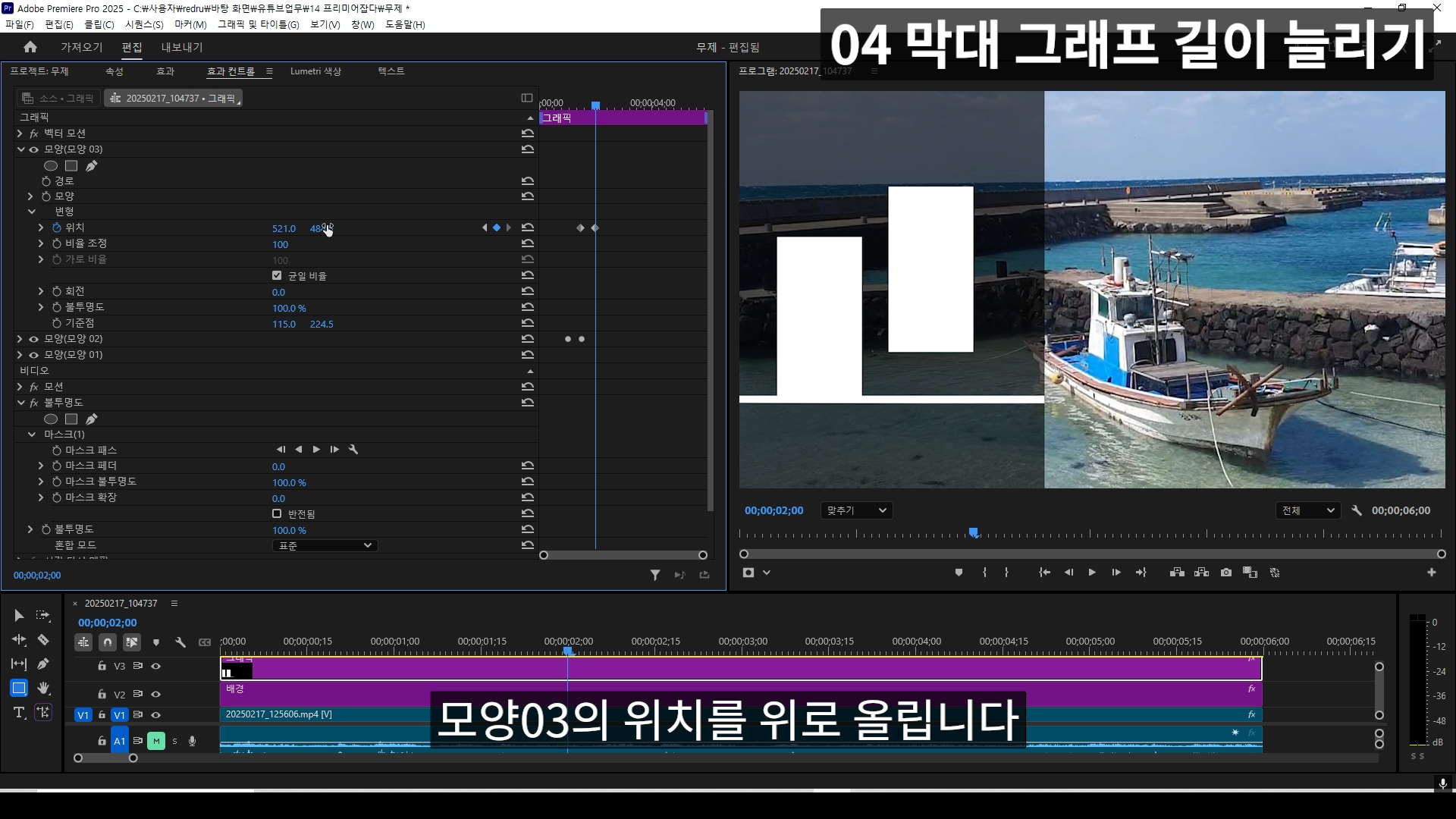Hide the 모양(모양 02) layer eye
Screen dimensions: 1456x819
point(33,339)
